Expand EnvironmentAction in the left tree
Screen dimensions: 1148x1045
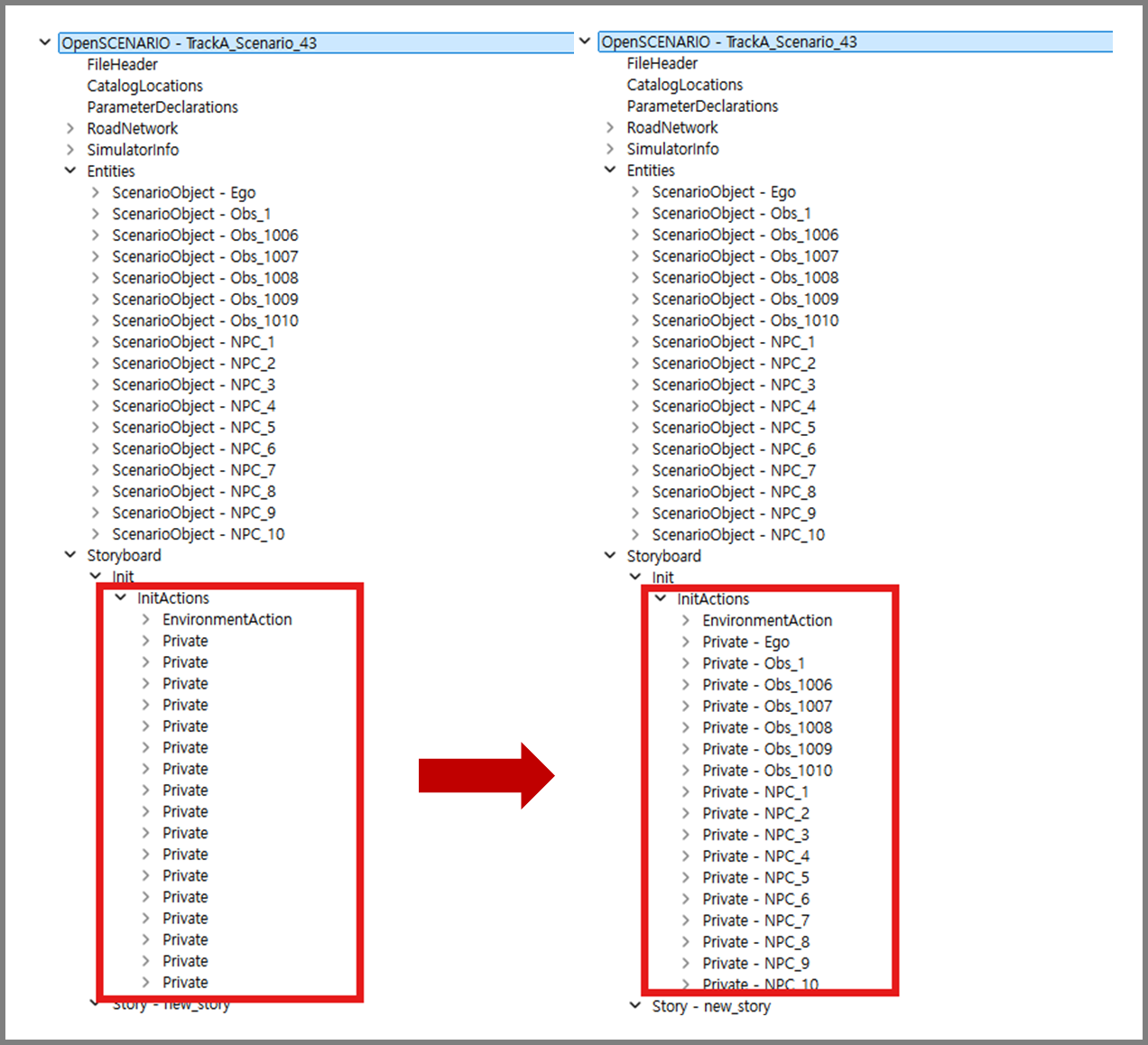(x=146, y=619)
